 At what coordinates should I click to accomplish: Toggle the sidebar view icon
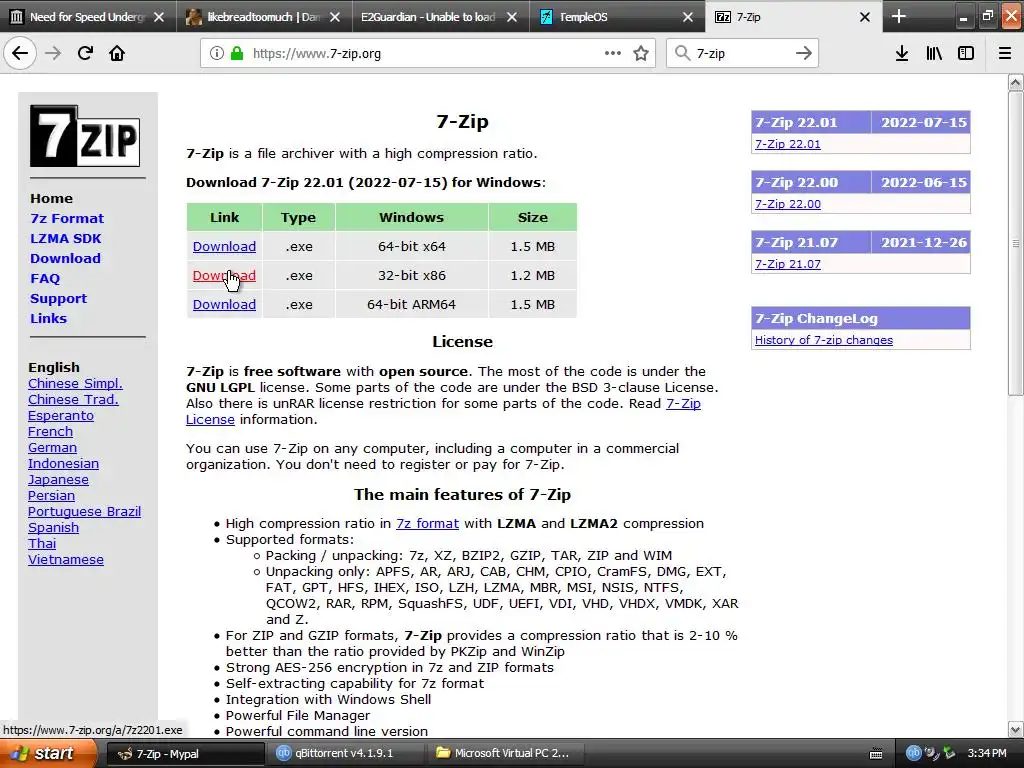pyautogui.click(x=966, y=54)
